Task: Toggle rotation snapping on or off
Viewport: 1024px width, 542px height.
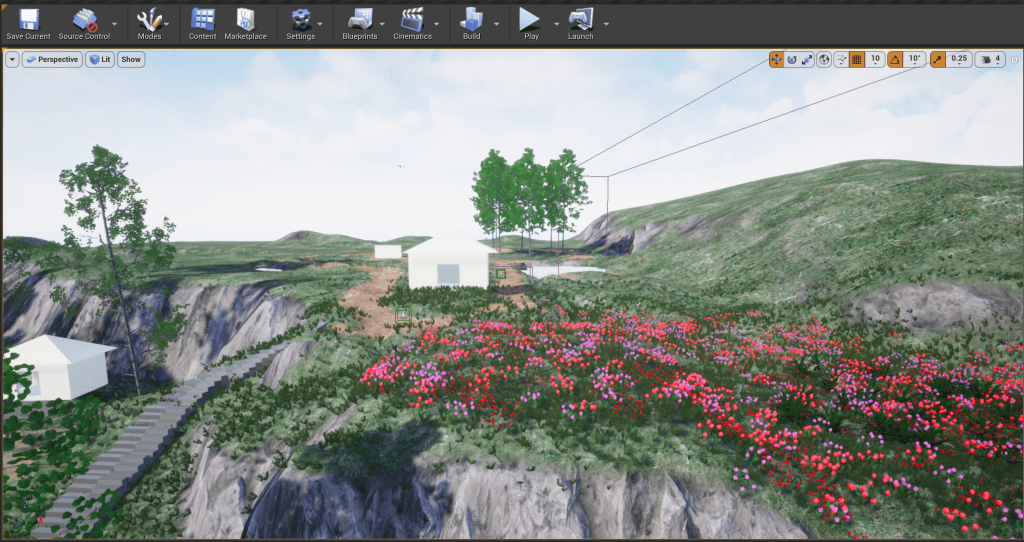Action: [x=895, y=59]
